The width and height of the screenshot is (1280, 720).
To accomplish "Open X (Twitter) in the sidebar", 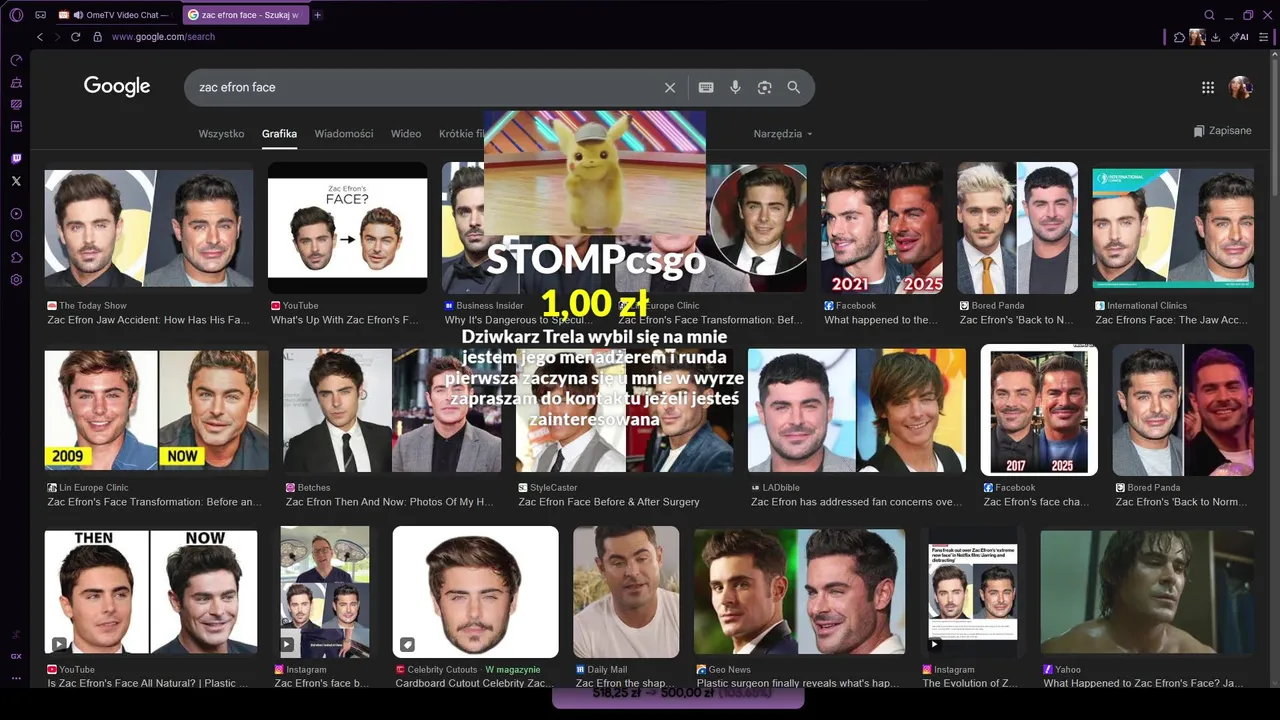I will tap(16, 181).
